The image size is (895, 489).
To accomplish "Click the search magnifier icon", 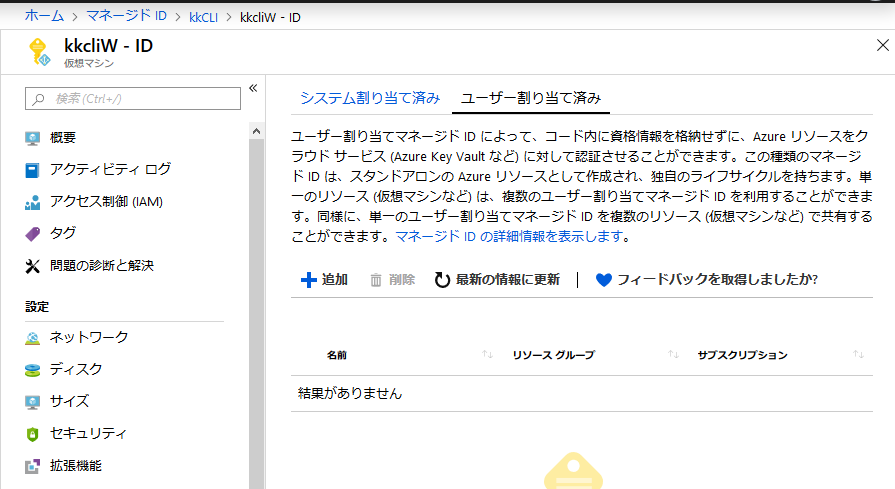I will pyautogui.click(x=38, y=99).
